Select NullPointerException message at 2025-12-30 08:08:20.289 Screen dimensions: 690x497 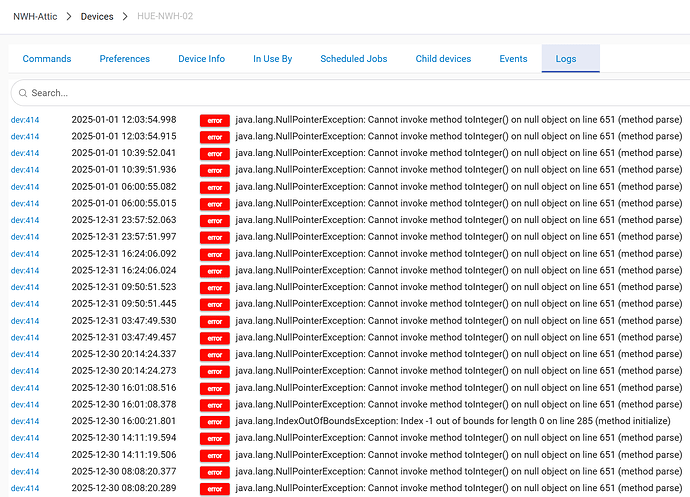tap(459, 488)
